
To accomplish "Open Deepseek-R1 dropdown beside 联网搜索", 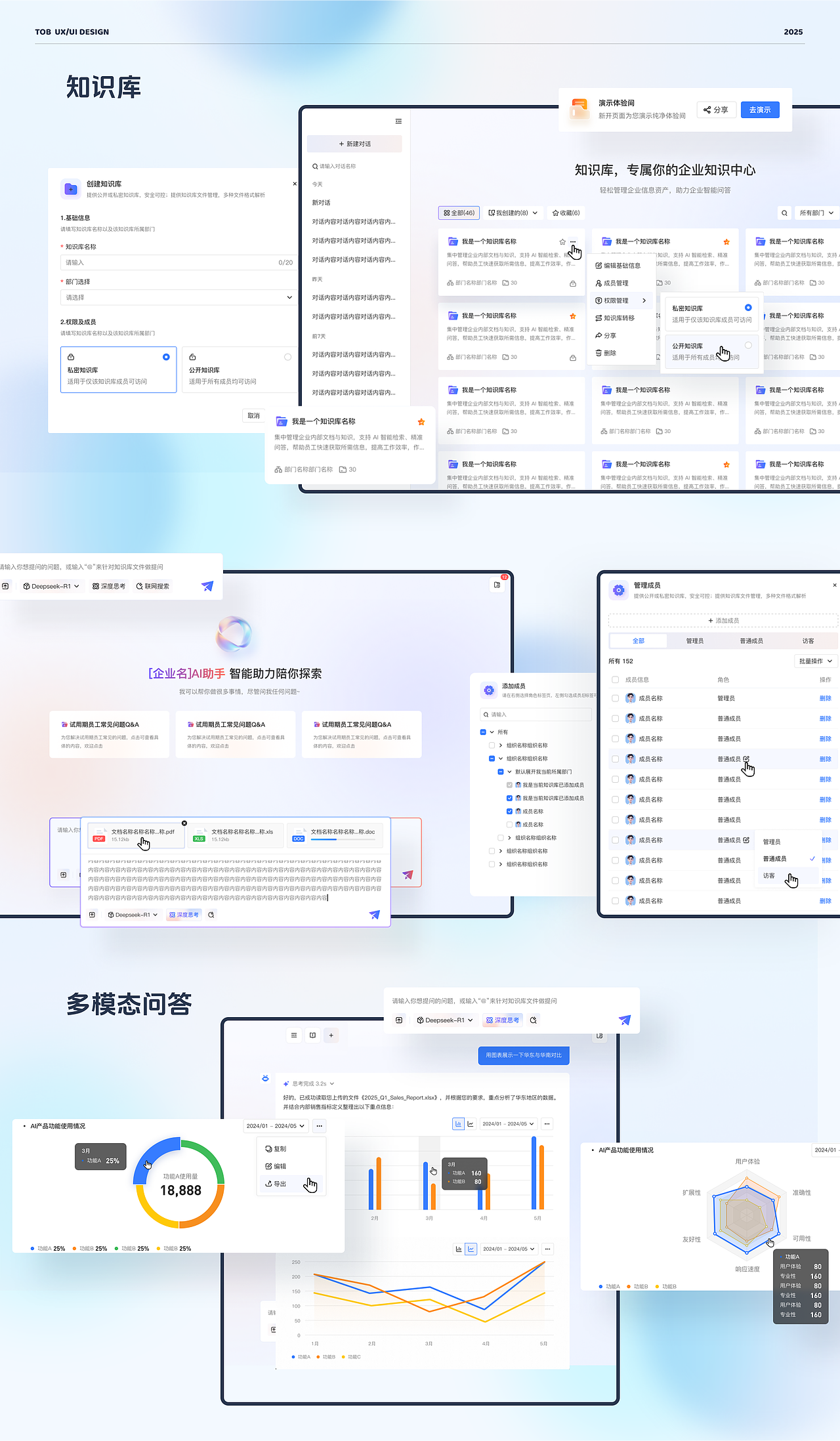I will 51,586.
